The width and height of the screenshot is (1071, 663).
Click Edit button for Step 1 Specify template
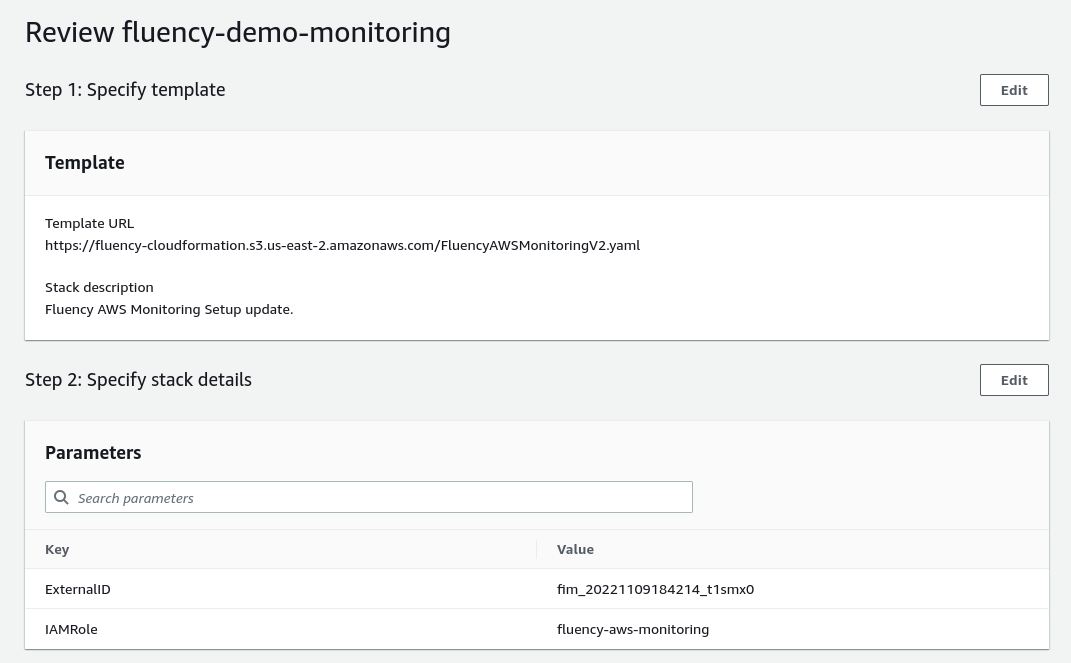click(x=1014, y=90)
